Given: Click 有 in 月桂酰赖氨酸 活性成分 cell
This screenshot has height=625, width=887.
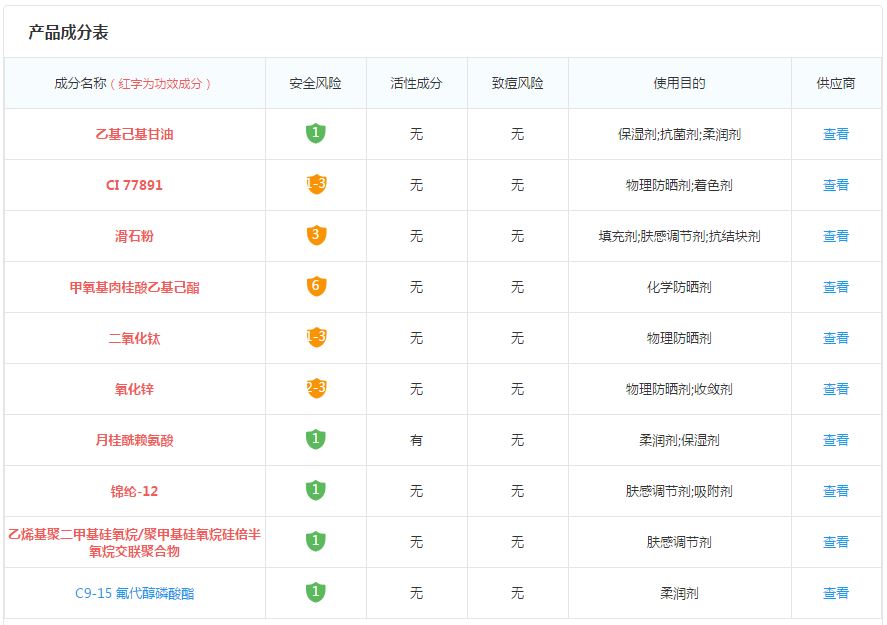Looking at the screenshot, I should coord(416,440).
